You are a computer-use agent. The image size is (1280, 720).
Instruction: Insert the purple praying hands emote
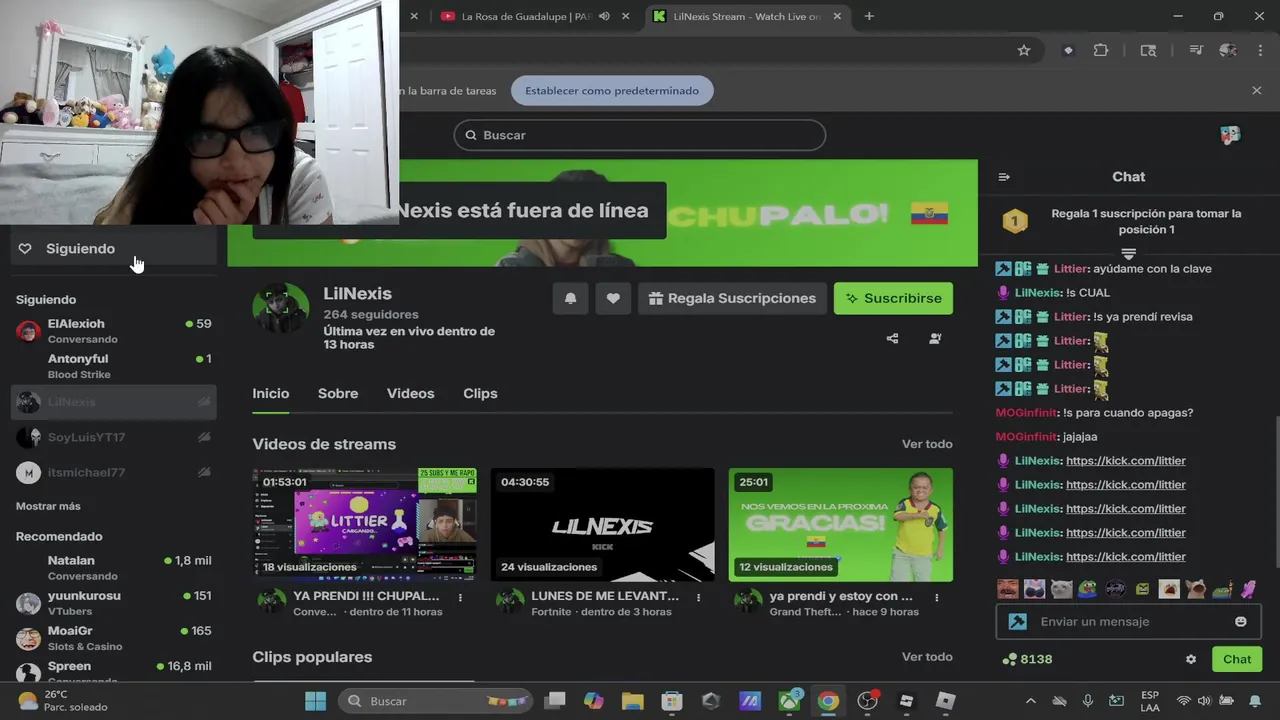tap(1248, 589)
